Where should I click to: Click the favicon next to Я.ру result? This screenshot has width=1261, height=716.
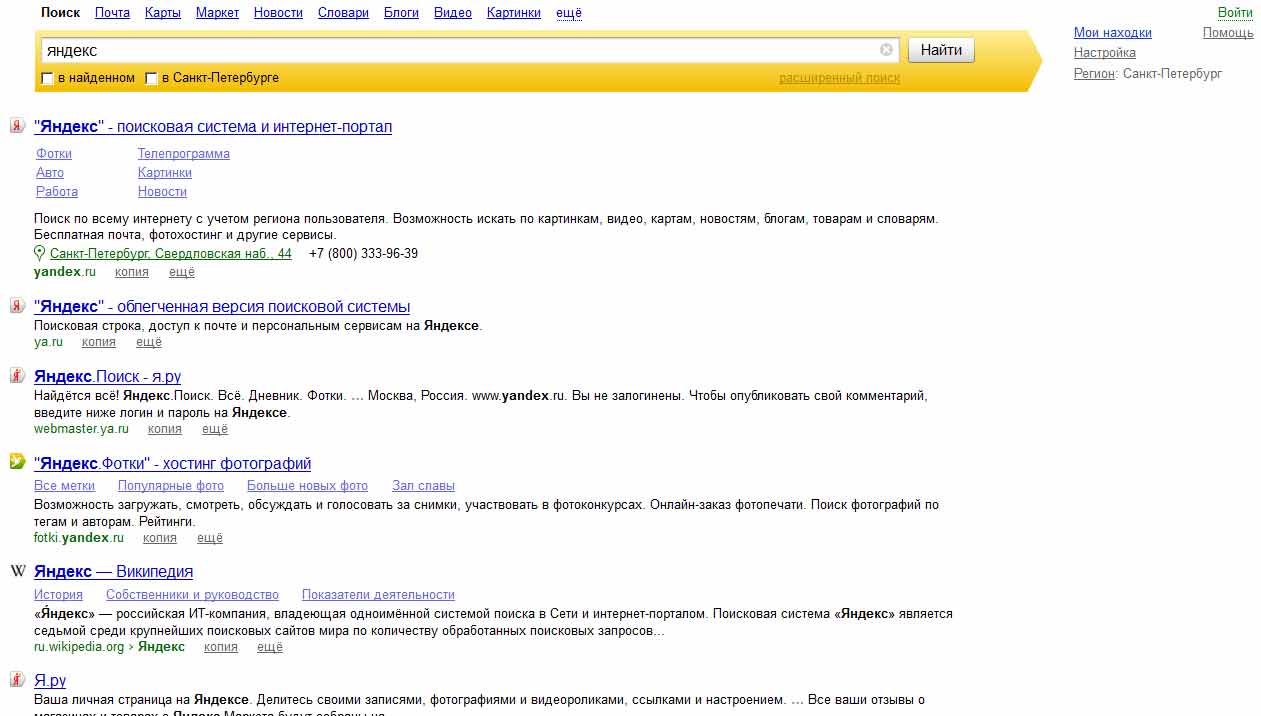click(x=17, y=679)
